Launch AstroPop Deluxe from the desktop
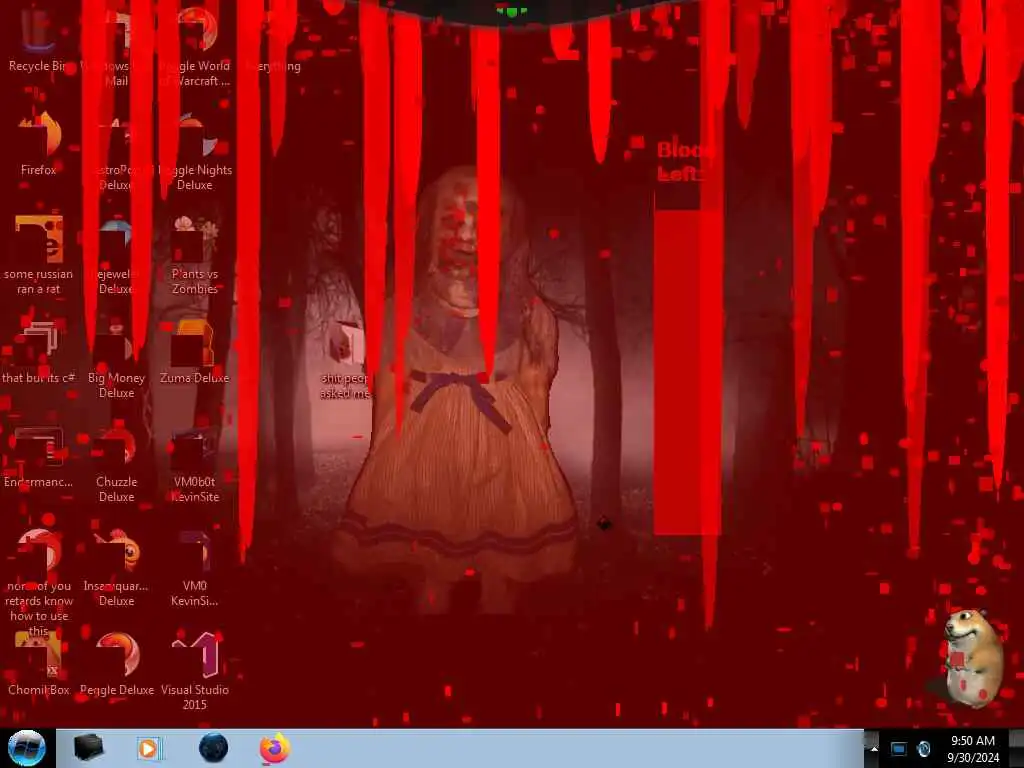This screenshot has height=768, width=1024. pos(116,152)
